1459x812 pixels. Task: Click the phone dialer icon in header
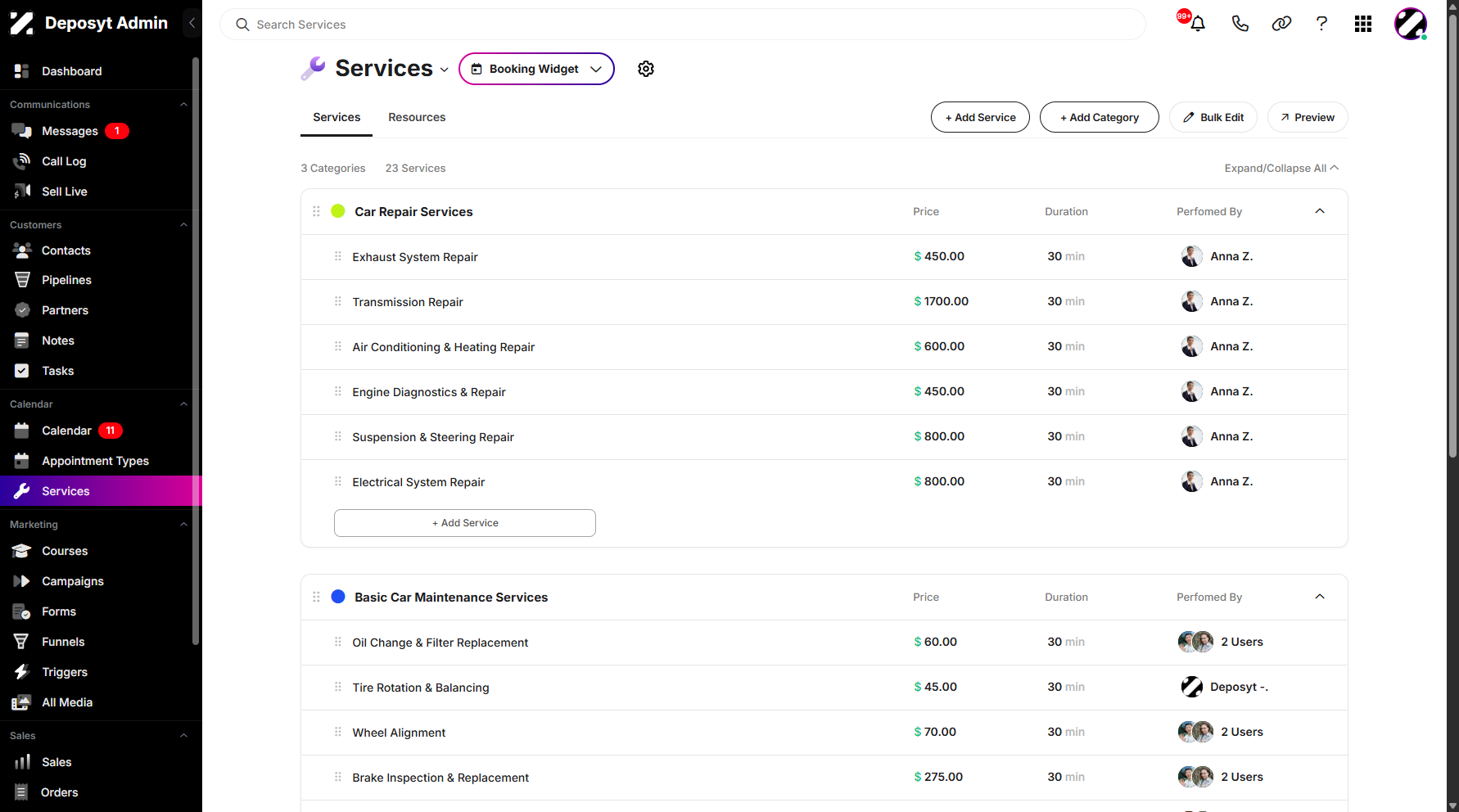[x=1240, y=24]
